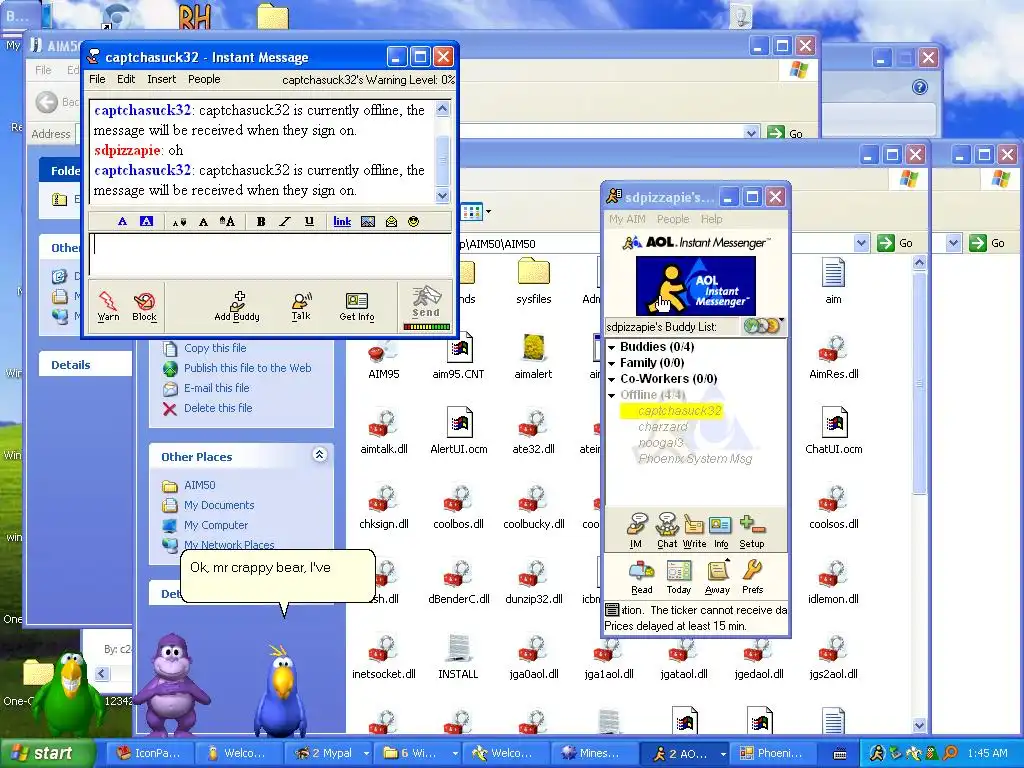Screen dimensions: 1024x768
Task: Click the Warn icon in the IM window
Action: [x=108, y=306]
